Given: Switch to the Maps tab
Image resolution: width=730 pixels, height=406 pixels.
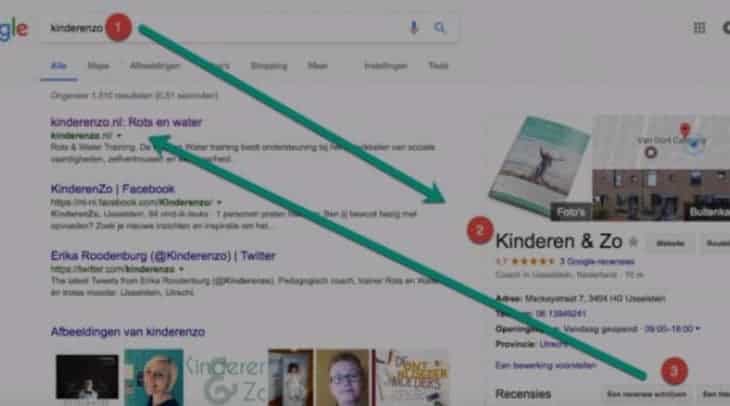Looking at the screenshot, I should coord(98,66).
